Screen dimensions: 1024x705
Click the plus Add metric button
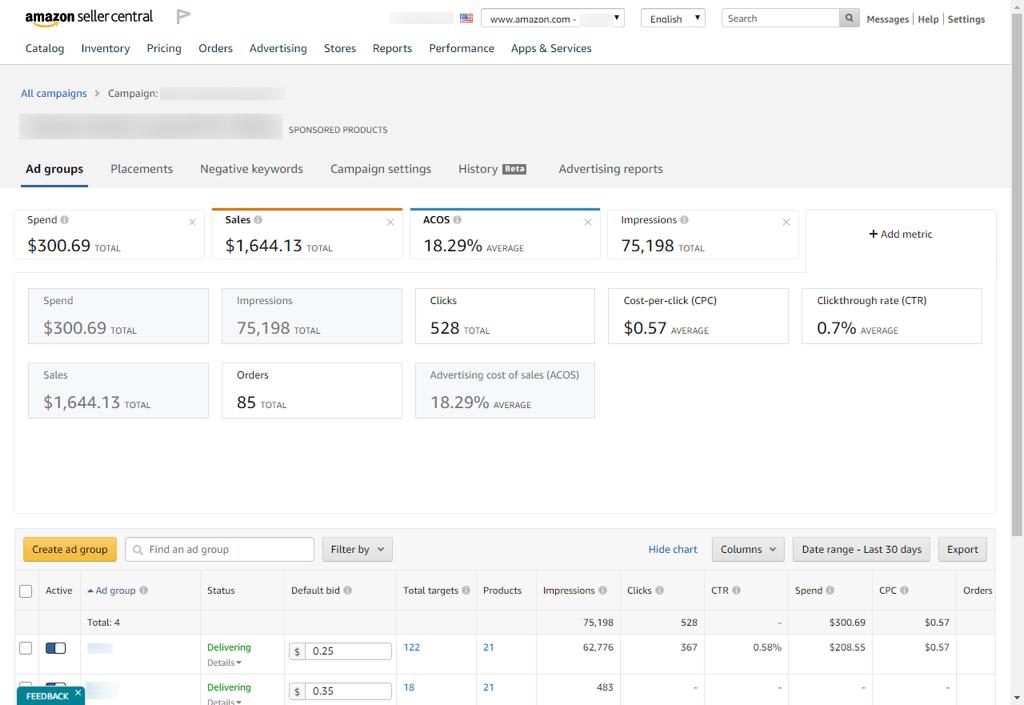(901, 234)
